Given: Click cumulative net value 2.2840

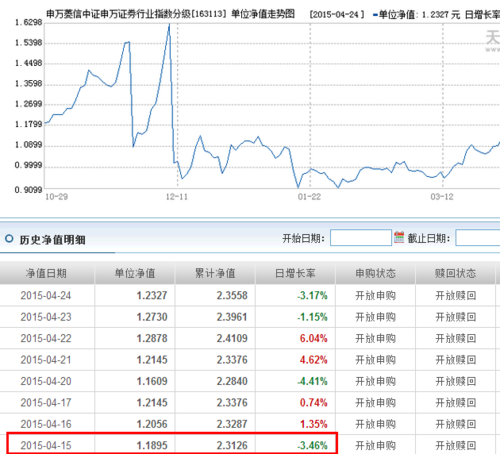Looking at the screenshot, I should (x=232, y=381).
